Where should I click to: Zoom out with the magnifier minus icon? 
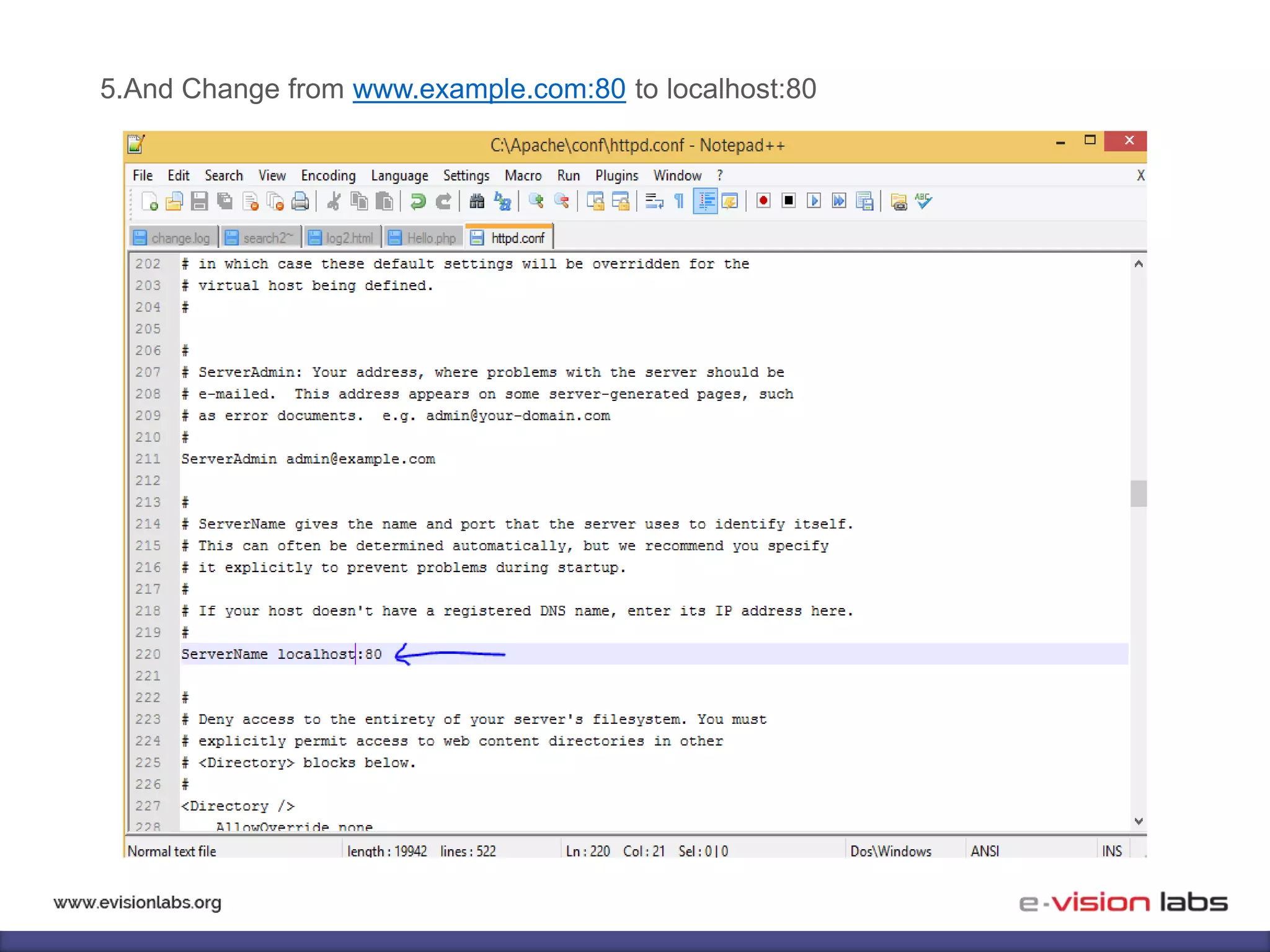pos(561,201)
